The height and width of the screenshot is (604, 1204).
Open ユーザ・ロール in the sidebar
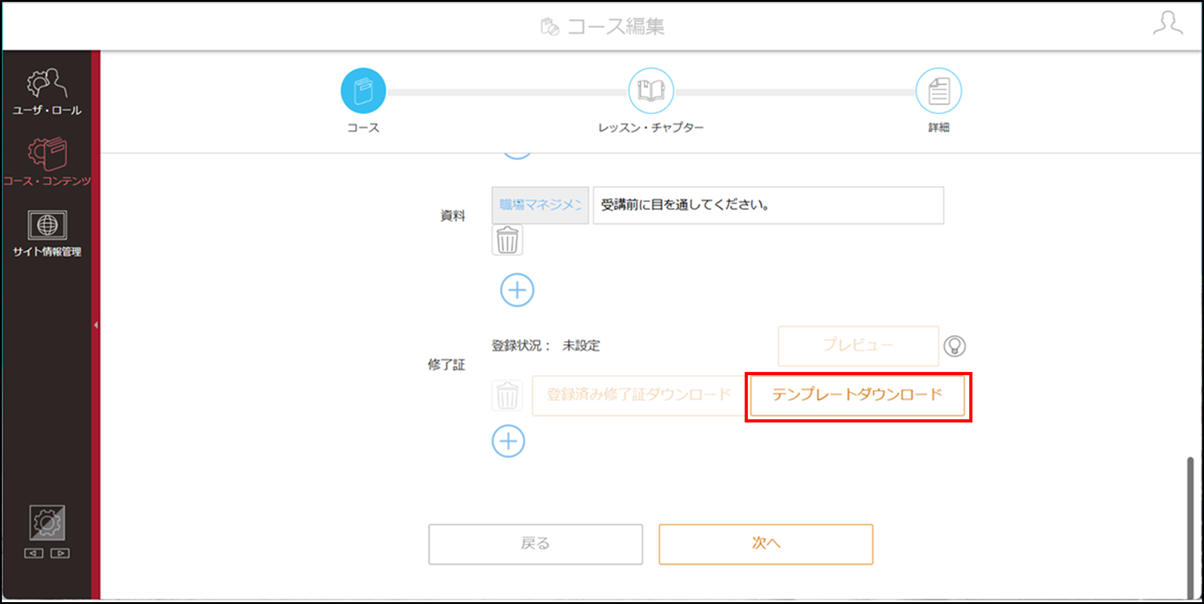(47, 92)
